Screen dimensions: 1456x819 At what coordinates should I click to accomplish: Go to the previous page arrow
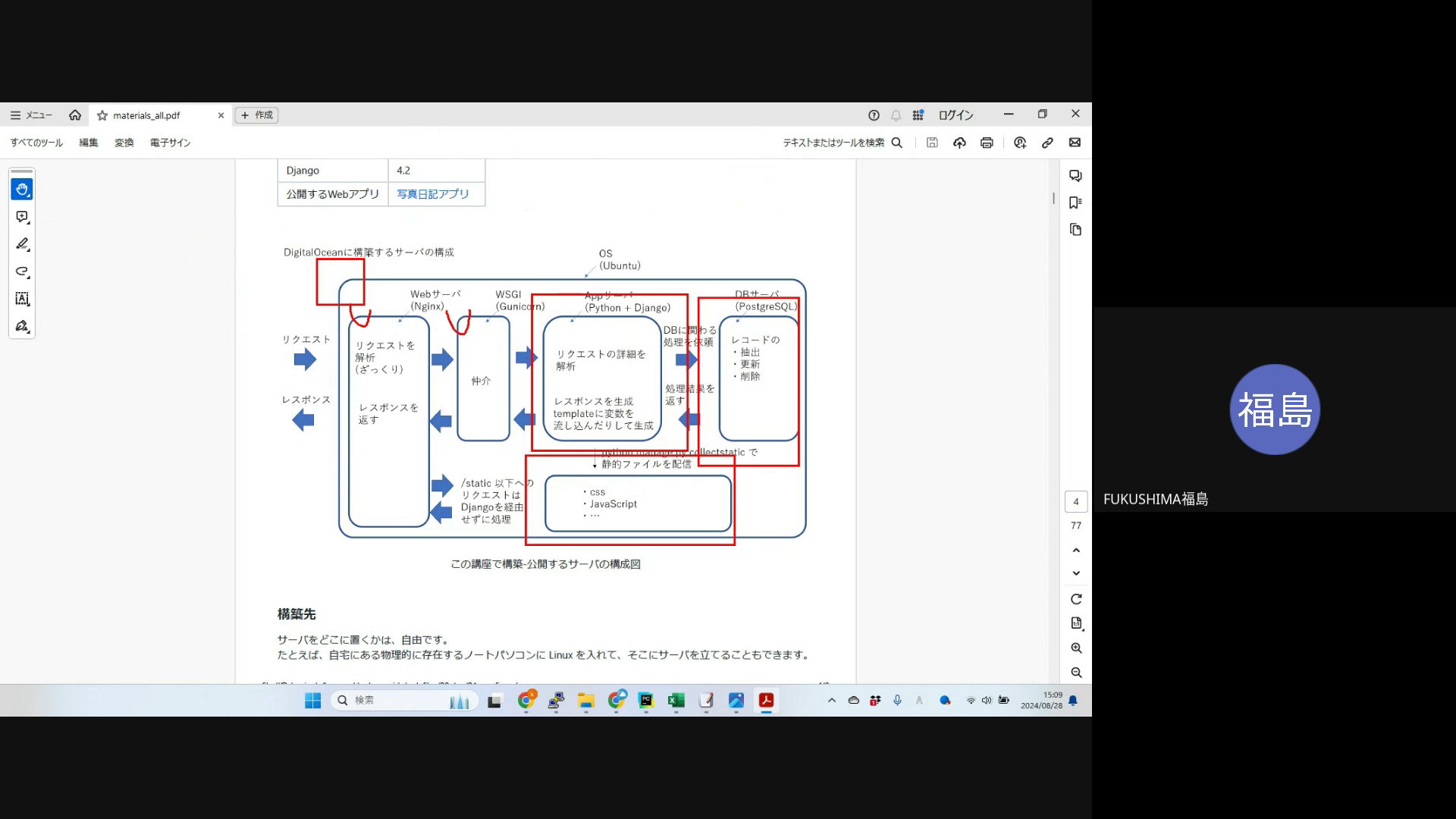coord(1076,550)
